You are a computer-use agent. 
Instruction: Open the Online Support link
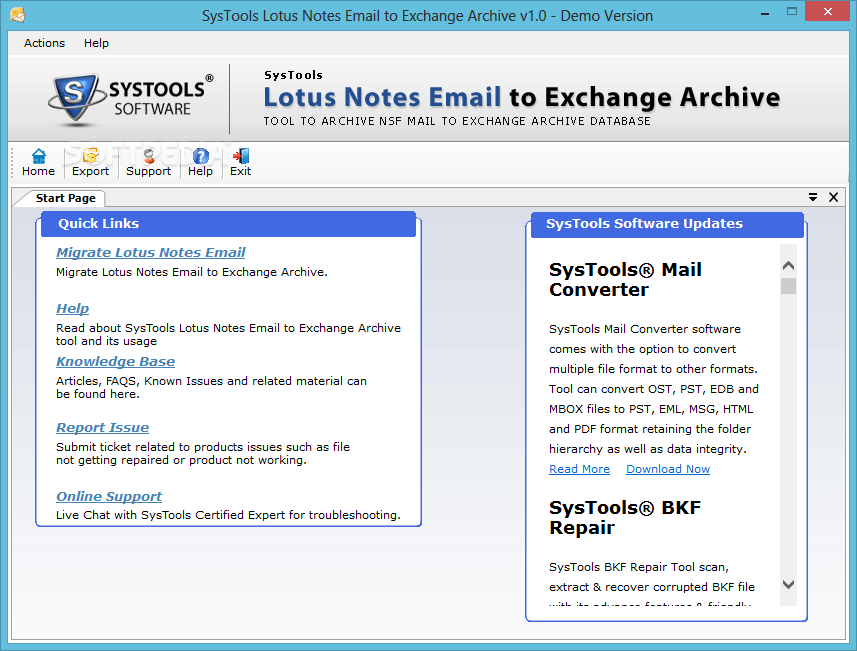click(109, 496)
